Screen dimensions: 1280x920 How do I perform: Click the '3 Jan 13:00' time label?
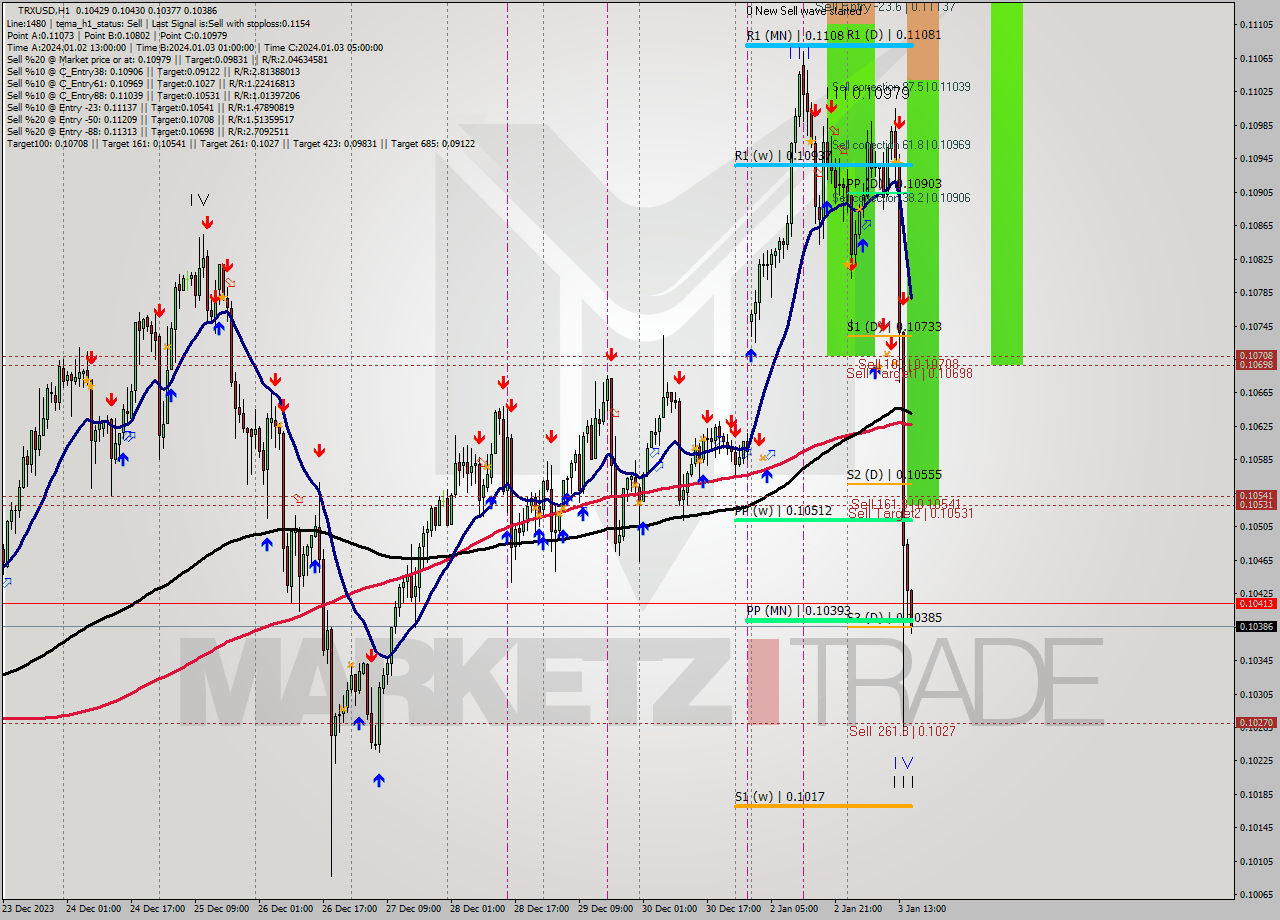[x=921, y=909]
